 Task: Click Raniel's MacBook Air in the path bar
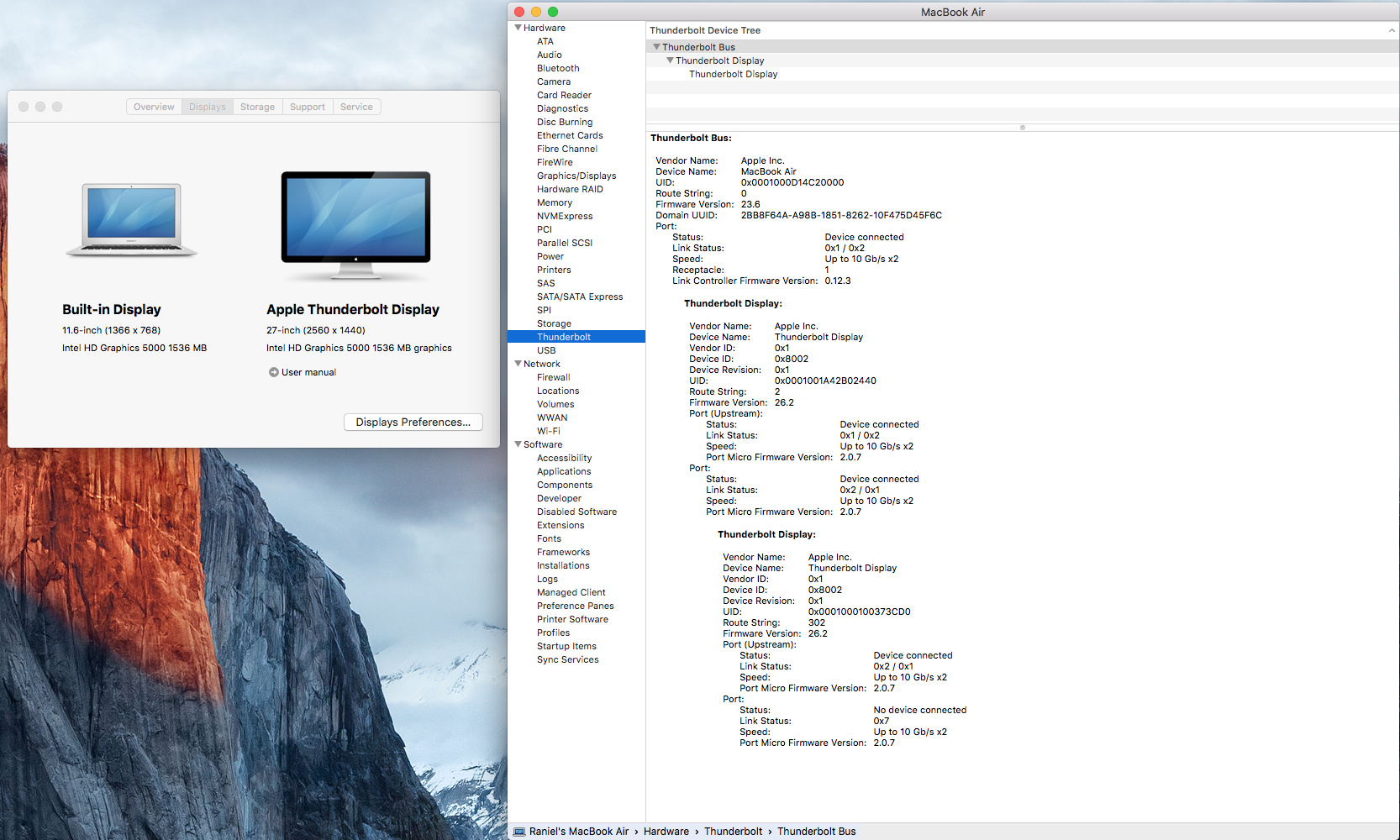click(579, 832)
